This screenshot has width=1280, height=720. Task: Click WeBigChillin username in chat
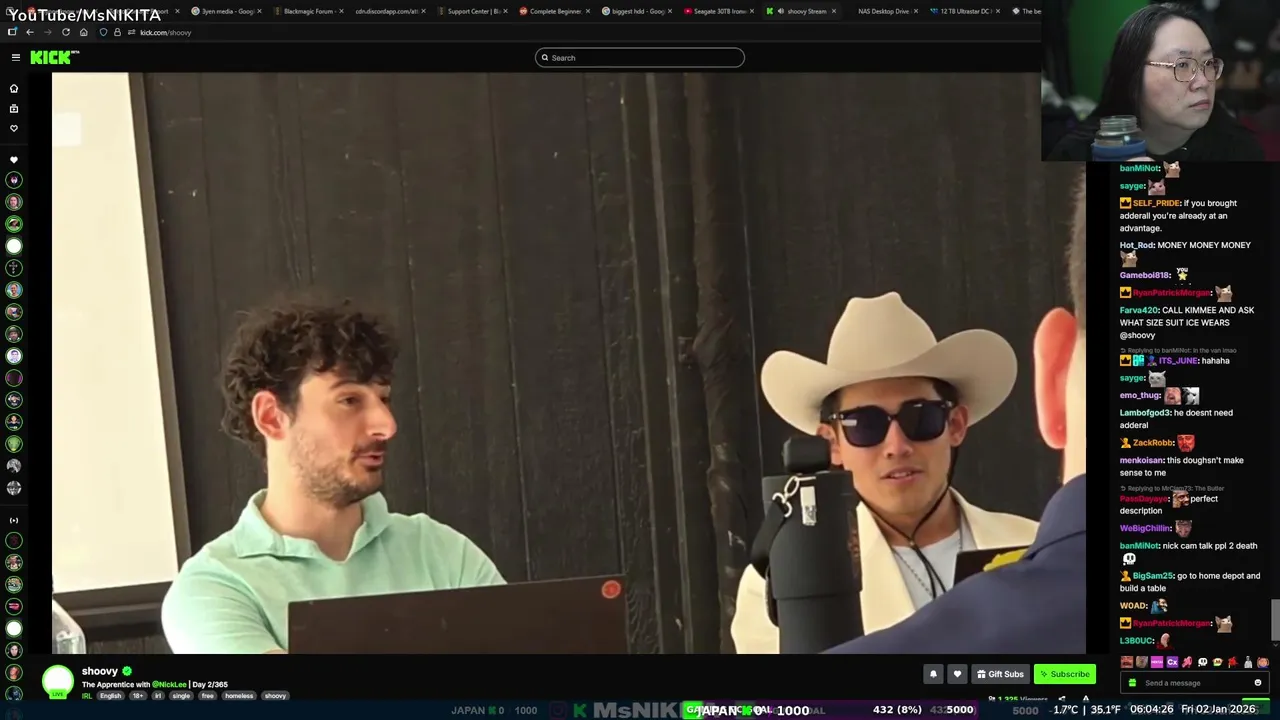(1145, 528)
